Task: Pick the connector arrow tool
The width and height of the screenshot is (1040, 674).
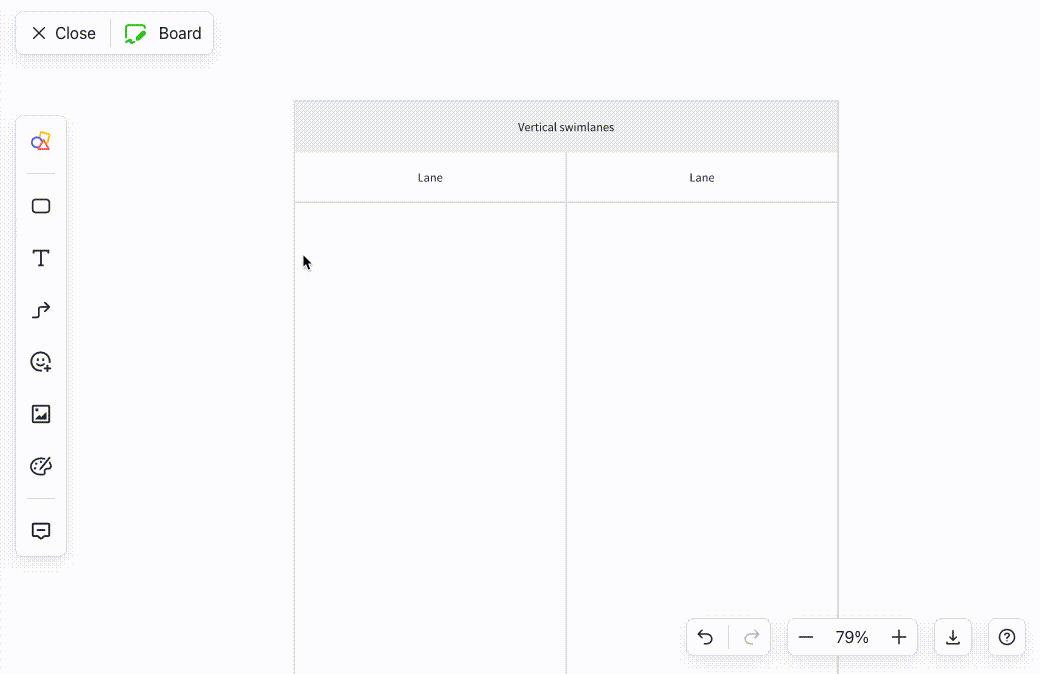Action: coord(40,310)
